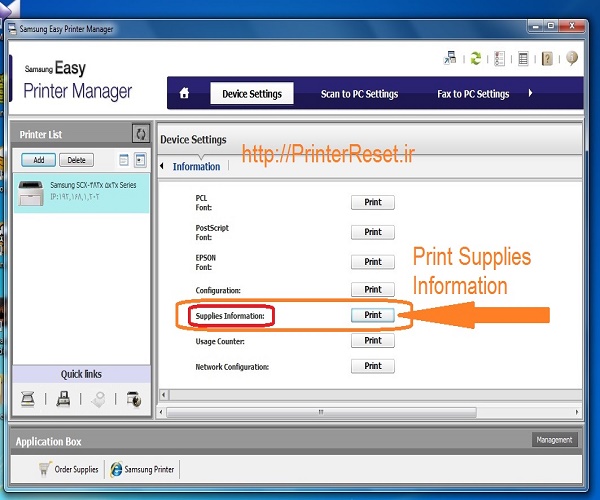This screenshot has height=500, width=600.
Task: Open the checklist options icon in top toolbar
Action: pyautogui.click(x=499, y=59)
